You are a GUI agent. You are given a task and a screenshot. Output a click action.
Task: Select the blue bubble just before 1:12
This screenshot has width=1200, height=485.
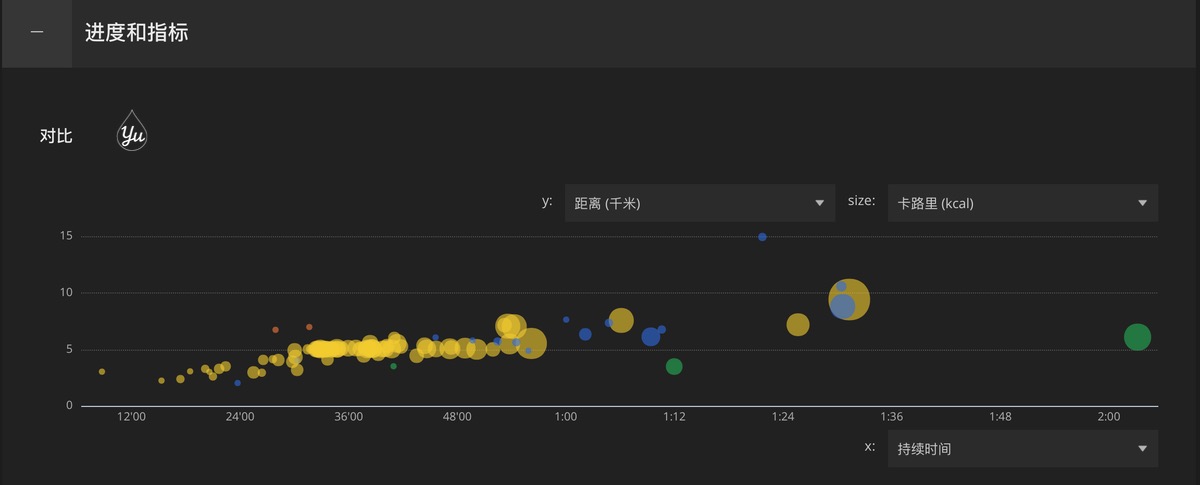(651, 337)
